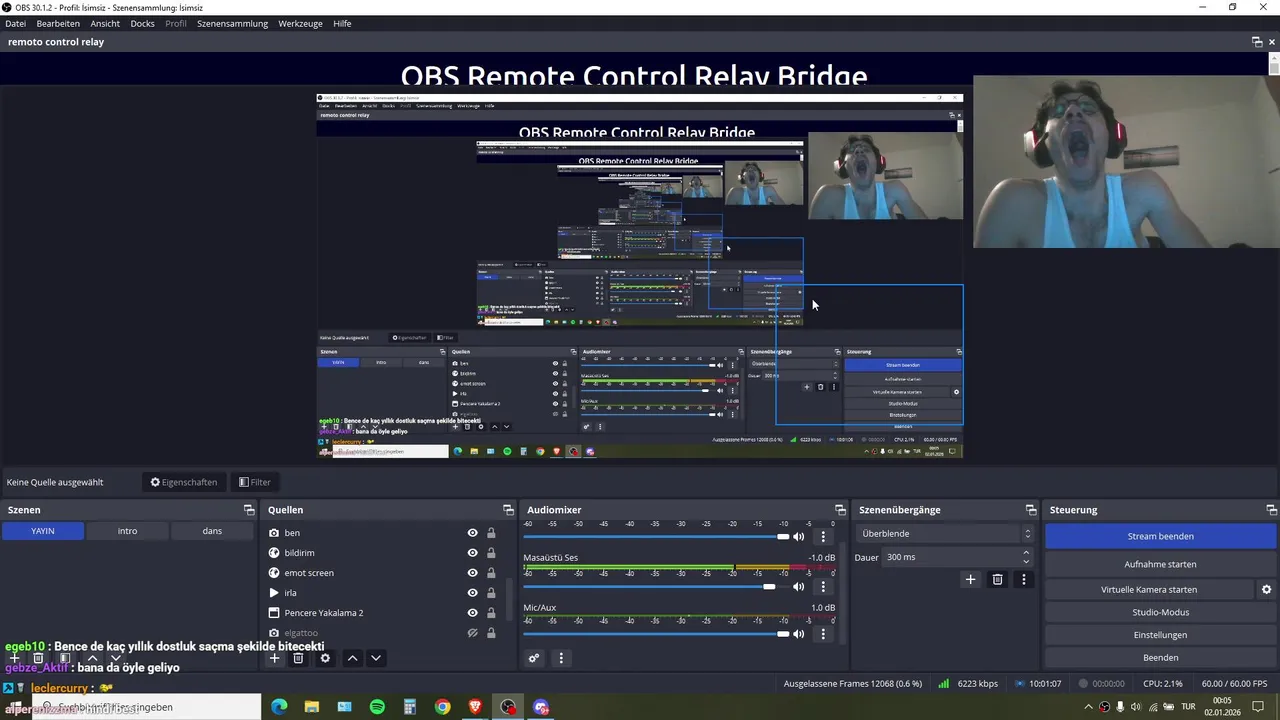This screenshot has height=720, width=1280.
Task: Remove selected source with trash icon in Quellen
Action: coord(298,658)
